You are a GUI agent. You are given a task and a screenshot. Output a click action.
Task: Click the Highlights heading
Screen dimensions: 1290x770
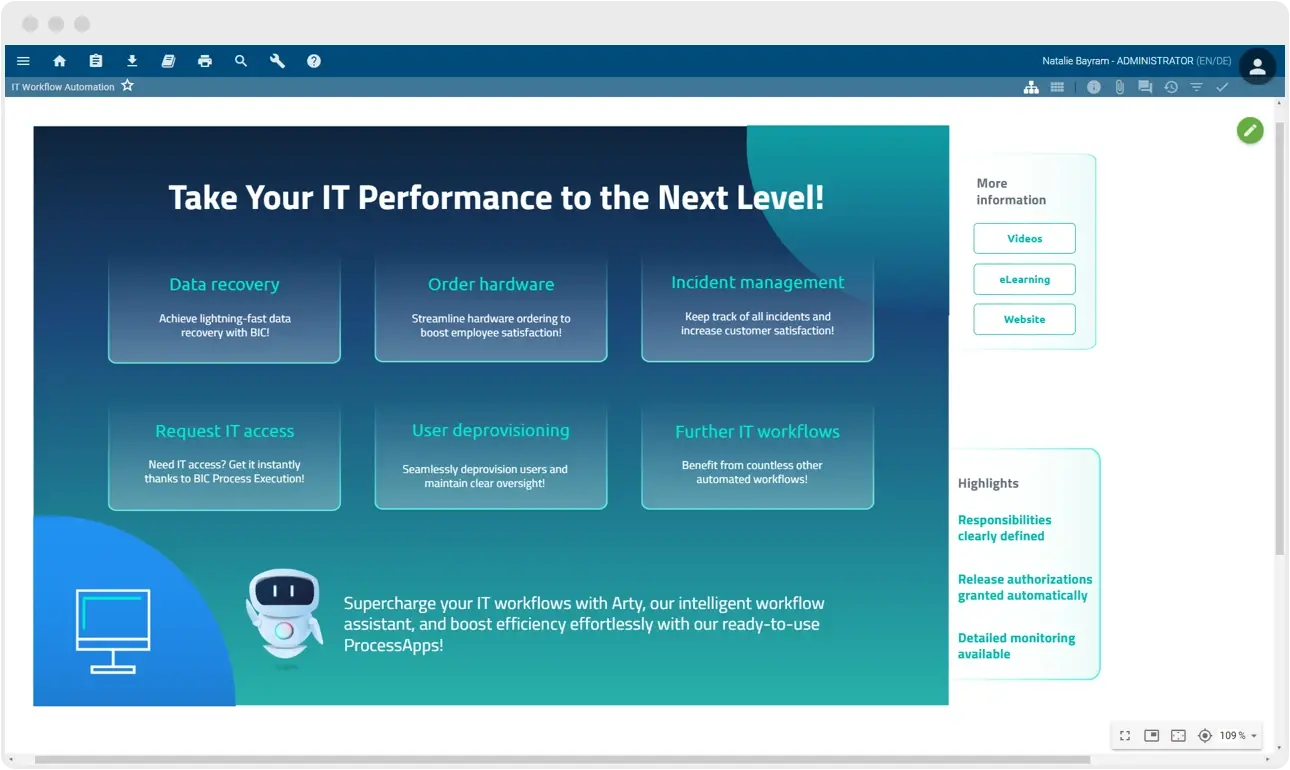[988, 483]
